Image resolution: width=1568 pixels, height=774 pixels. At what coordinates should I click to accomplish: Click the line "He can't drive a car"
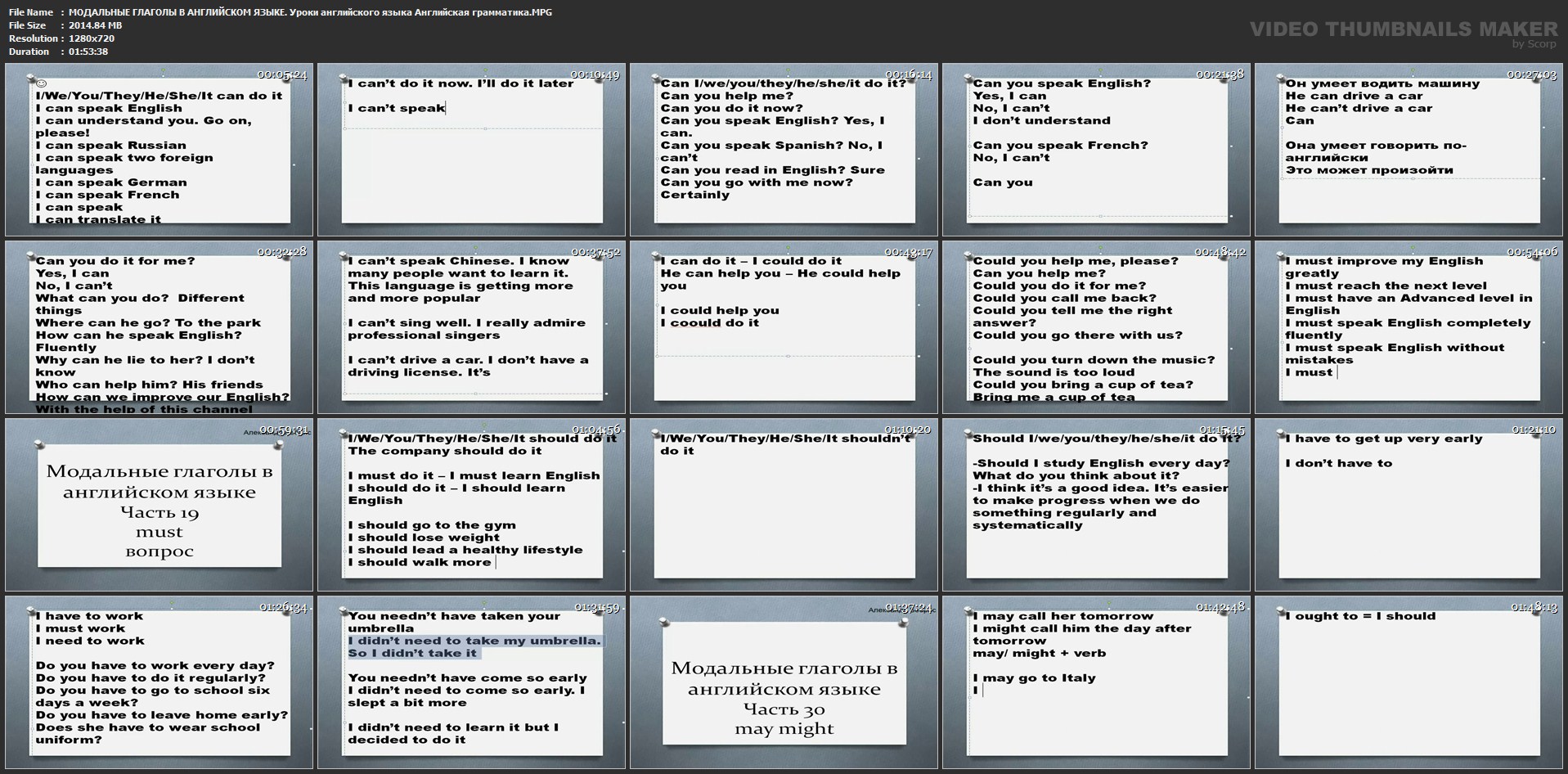1358,108
